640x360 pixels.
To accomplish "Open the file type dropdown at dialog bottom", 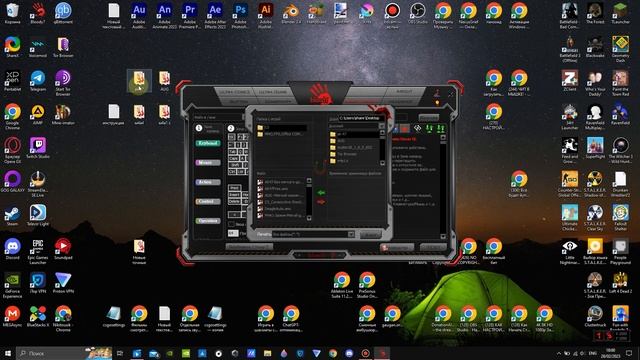I will tap(351, 234).
